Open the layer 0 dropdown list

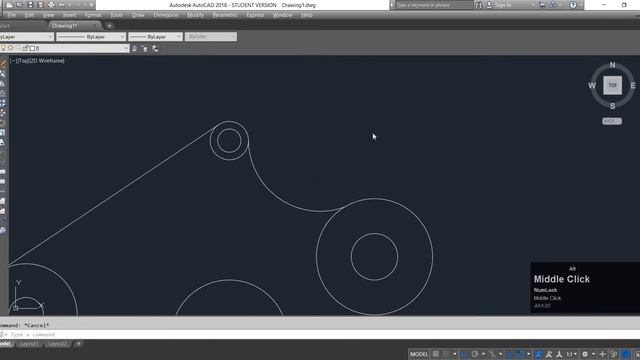pos(125,48)
